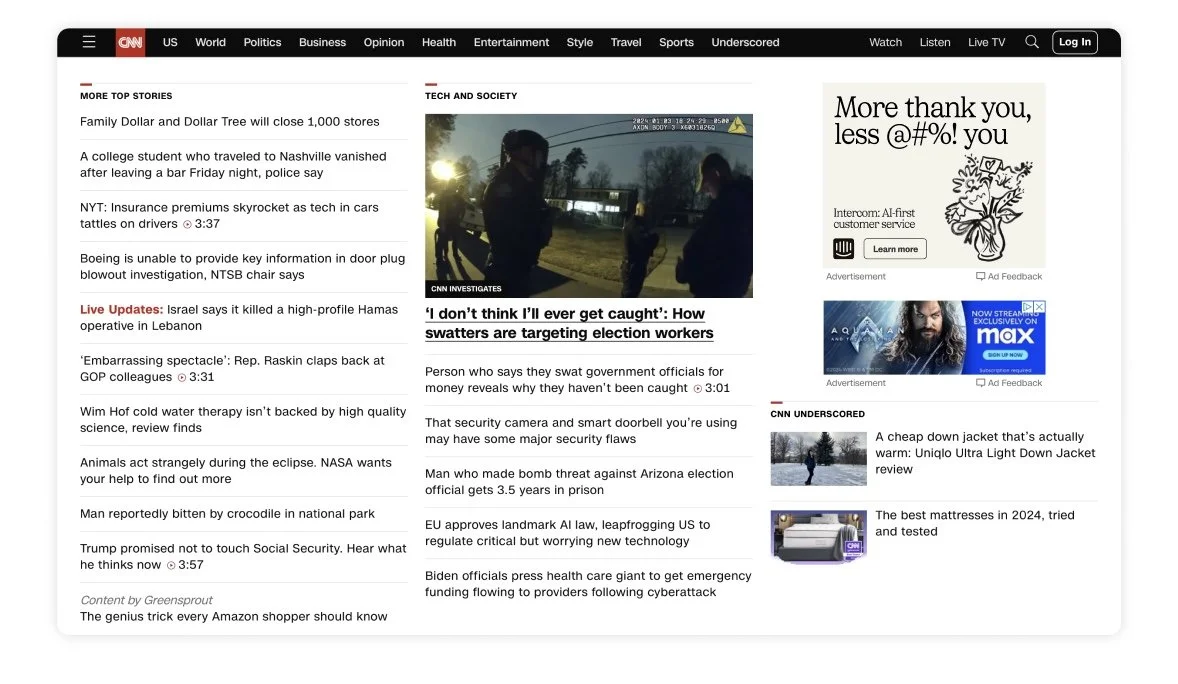Screen dimensions: 1178x684
Task: Open Live TV
Action: pos(986,42)
